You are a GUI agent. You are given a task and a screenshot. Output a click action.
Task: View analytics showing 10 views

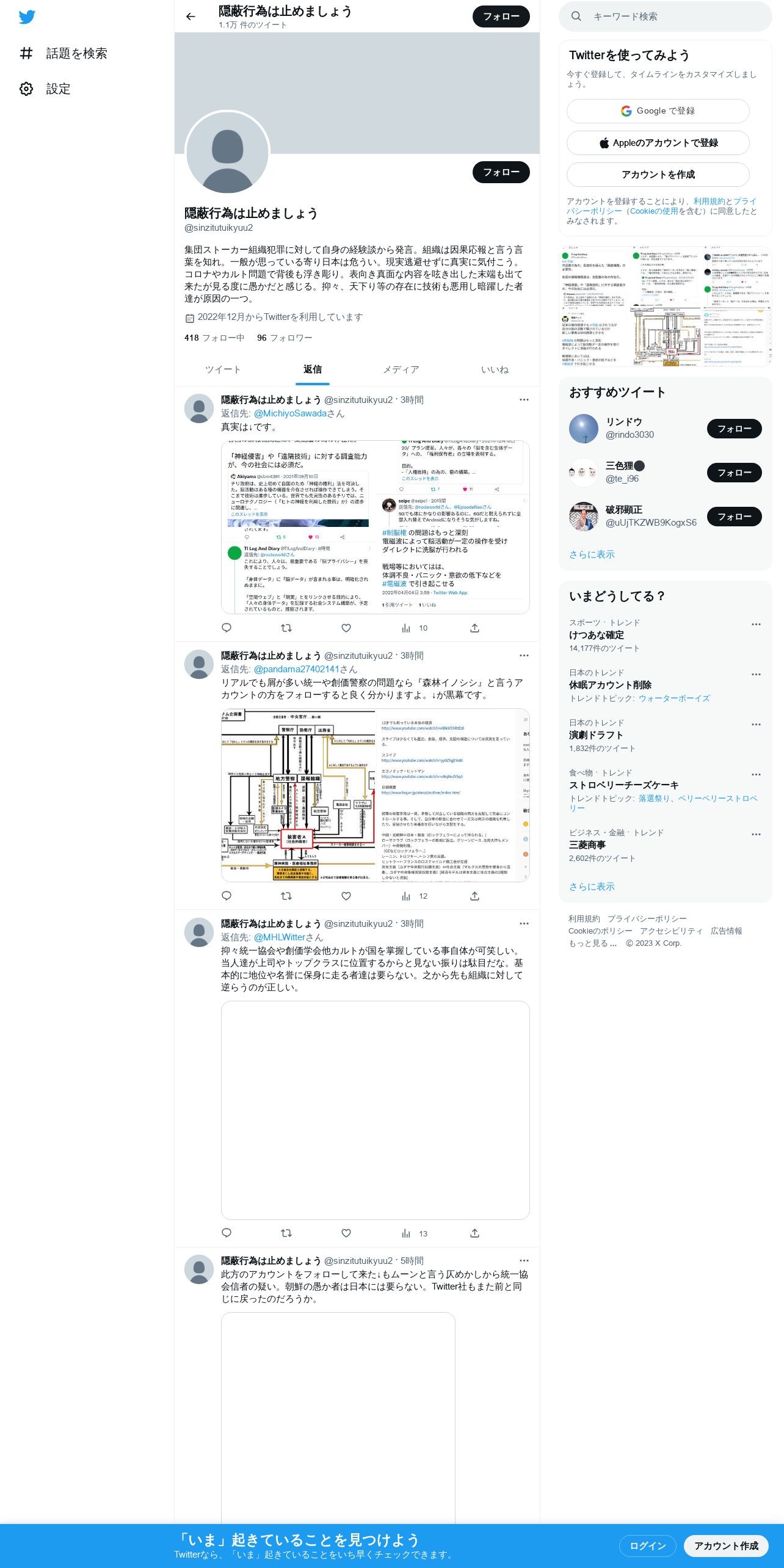(x=415, y=628)
